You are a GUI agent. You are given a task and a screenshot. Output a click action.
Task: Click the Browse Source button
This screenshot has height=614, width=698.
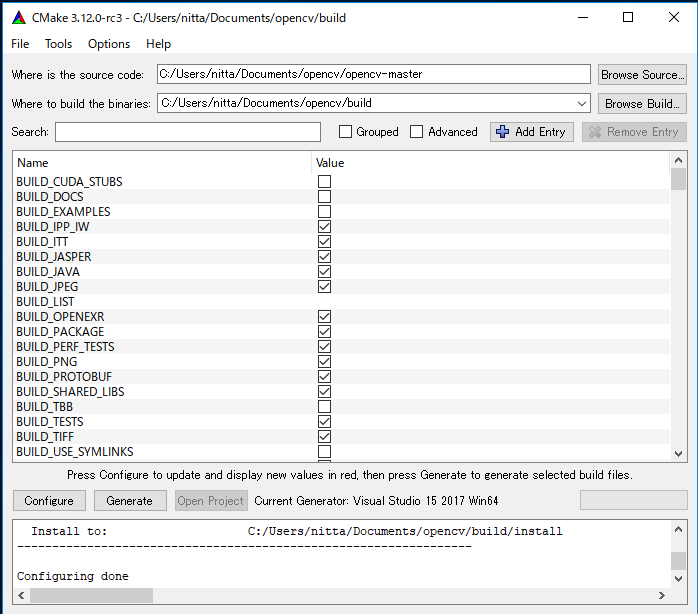click(x=642, y=75)
